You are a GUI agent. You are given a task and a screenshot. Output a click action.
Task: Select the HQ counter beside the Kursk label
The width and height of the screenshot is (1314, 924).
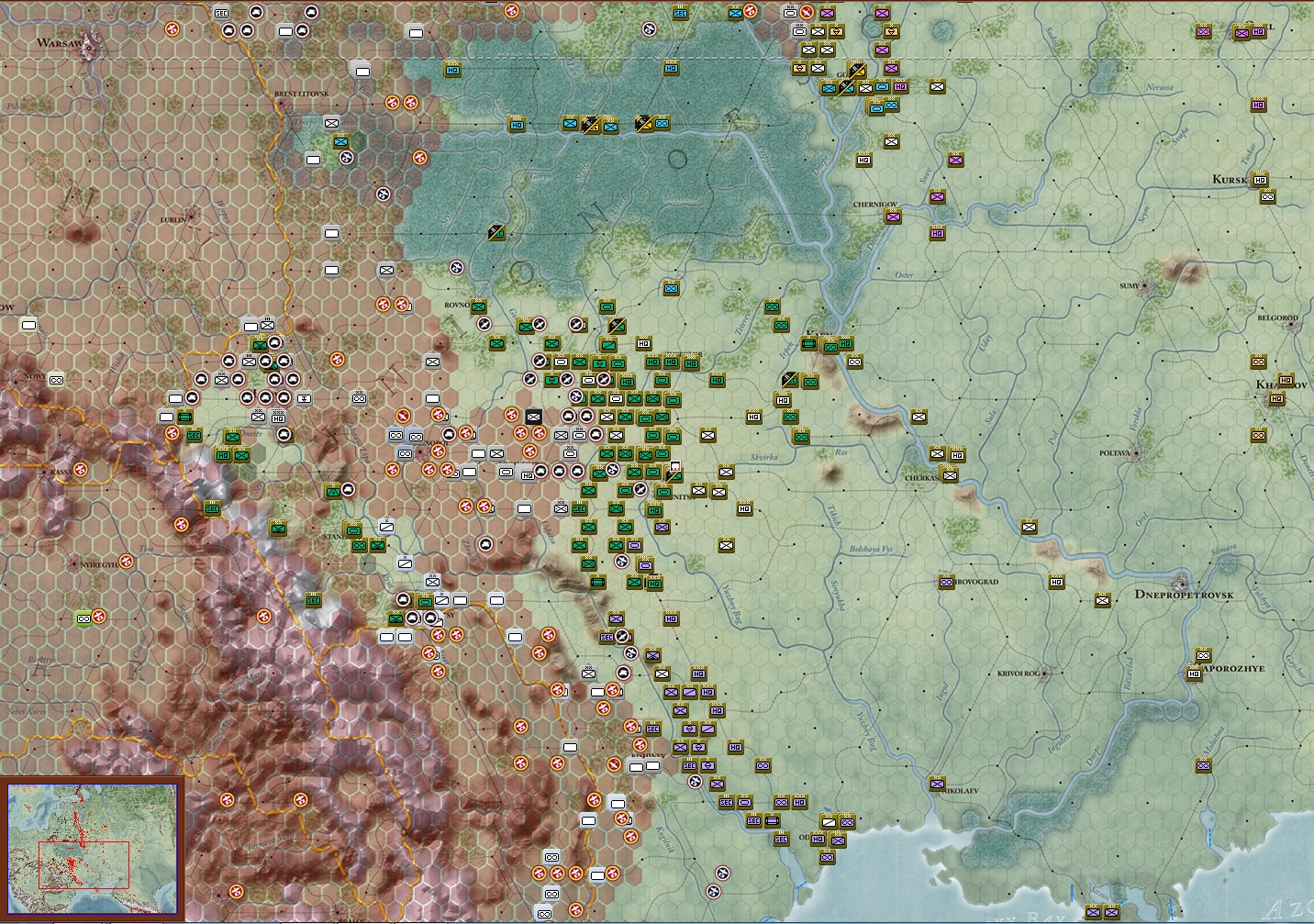(x=1260, y=179)
